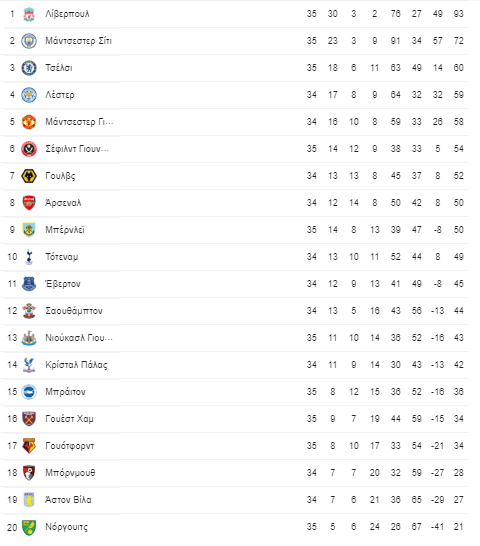Open the Μπέρνλεϊ team page
Screen dimensions: 480x546
65,230
